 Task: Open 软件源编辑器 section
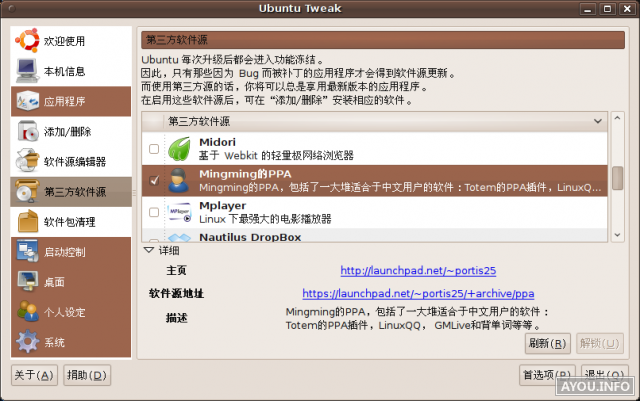[71, 161]
